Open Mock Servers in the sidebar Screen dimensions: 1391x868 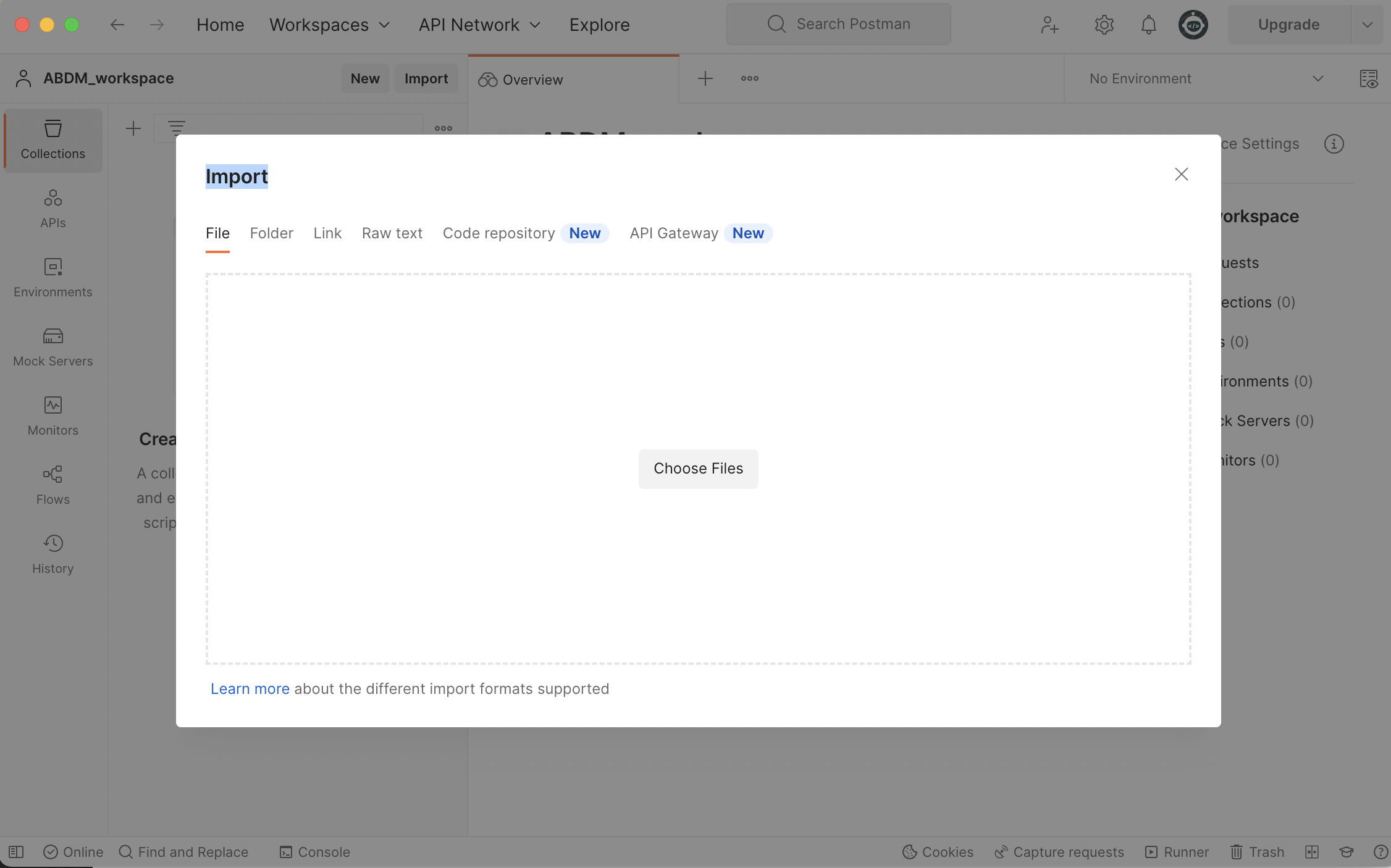[53, 348]
